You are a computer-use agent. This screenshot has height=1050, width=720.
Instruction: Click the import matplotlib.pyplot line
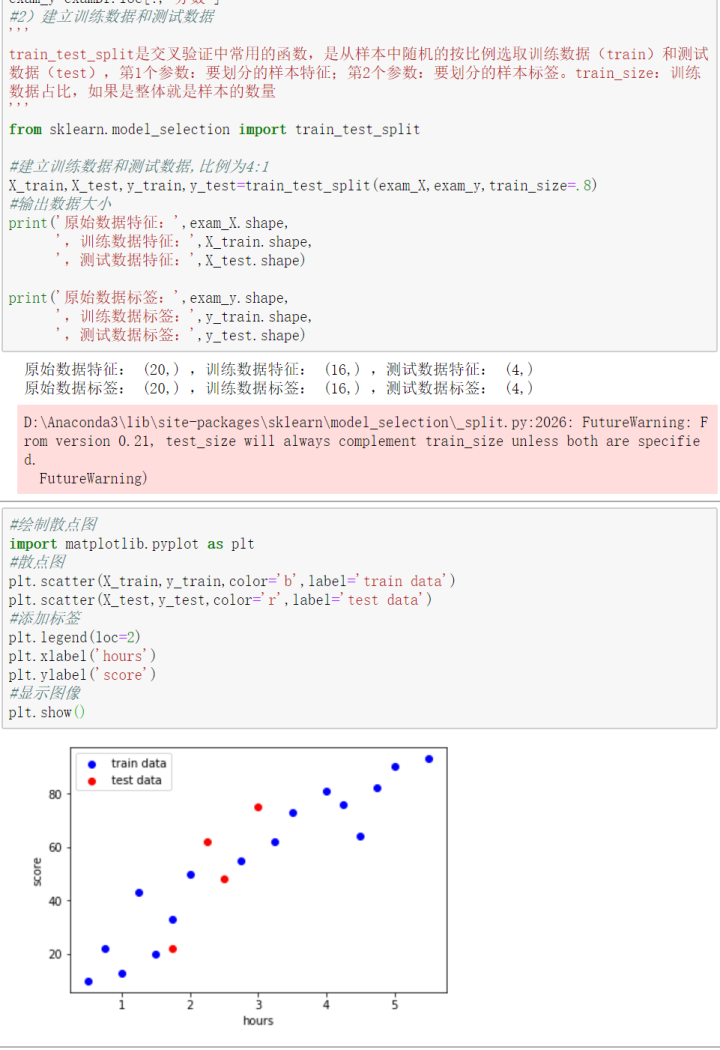tap(132, 544)
